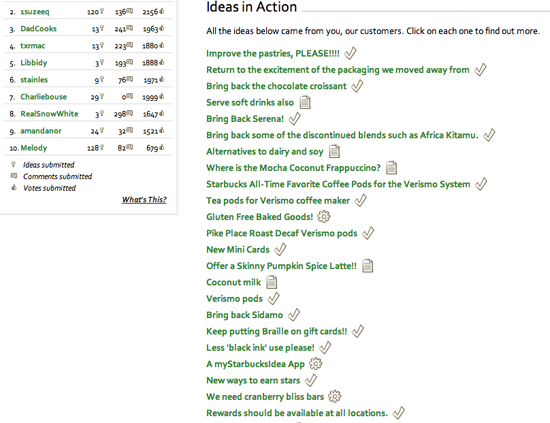Click checkmark icon beside Improve the pastries

tap(350, 53)
